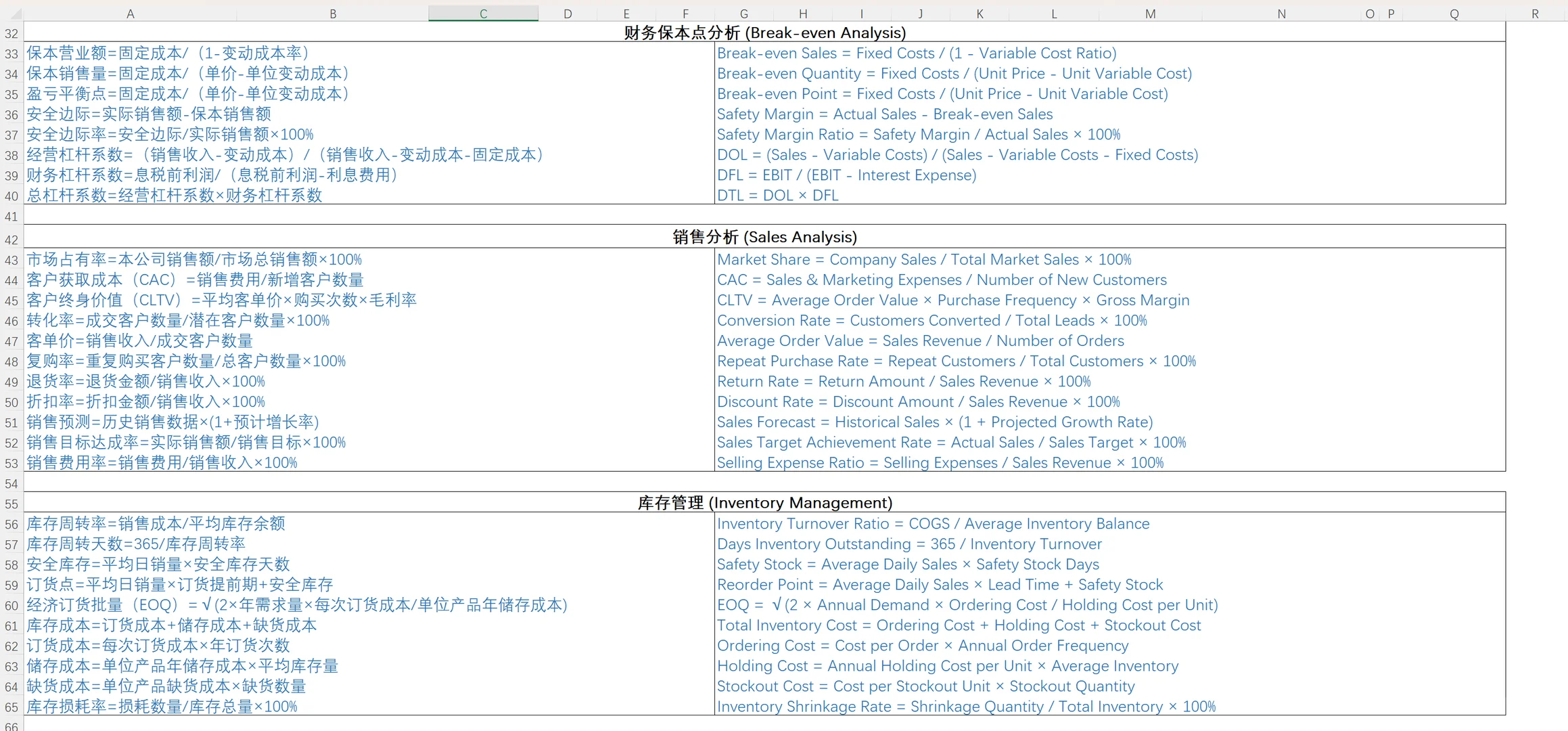This screenshot has height=731, width=1568.
Task: Click the CAC English formula cell
Action: click(942, 280)
